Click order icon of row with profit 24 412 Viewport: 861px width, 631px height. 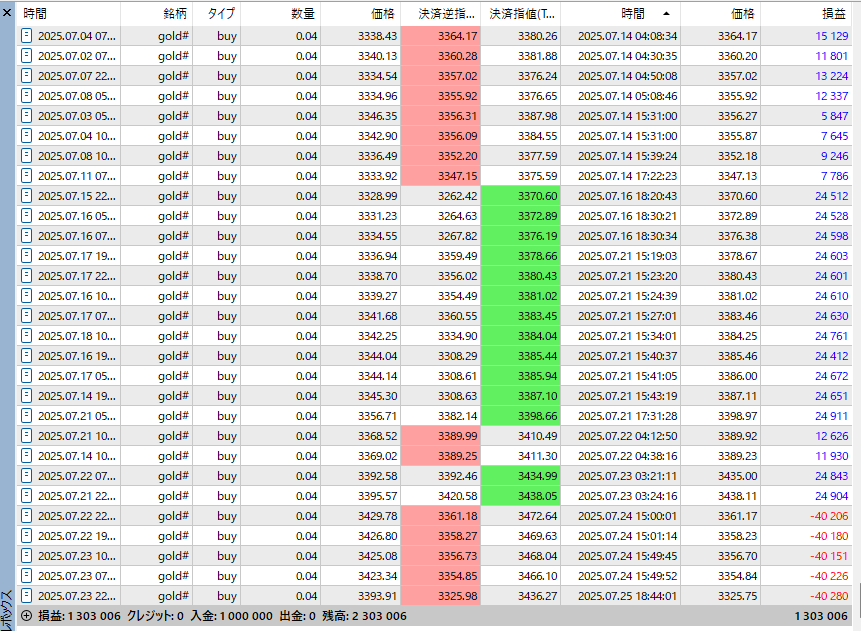click(x=26, y=356)
